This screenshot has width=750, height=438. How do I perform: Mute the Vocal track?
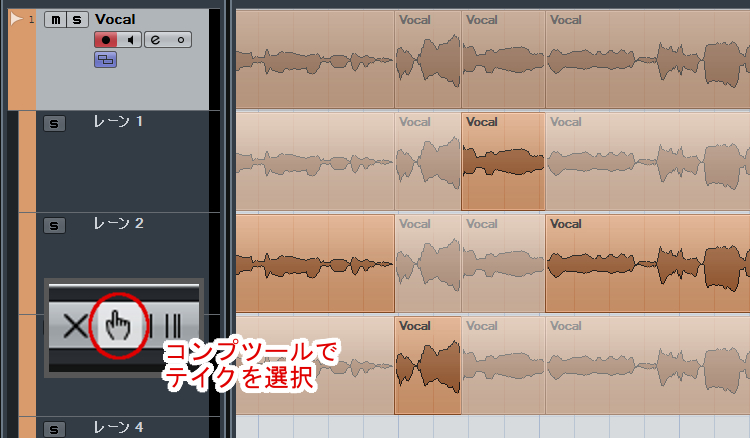[x=55, y=20]
